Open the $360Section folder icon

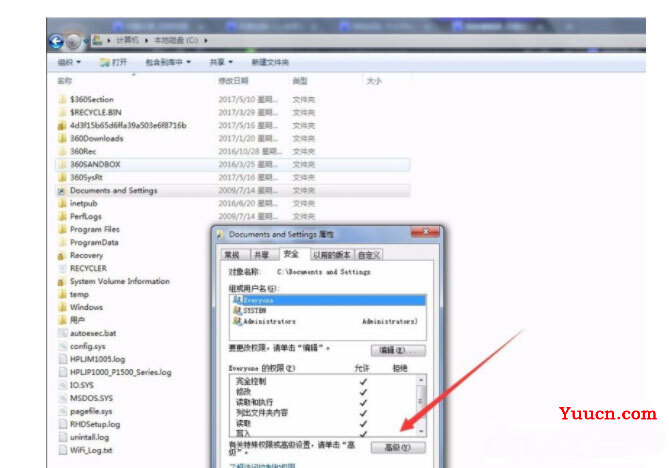tap(63, 99)
